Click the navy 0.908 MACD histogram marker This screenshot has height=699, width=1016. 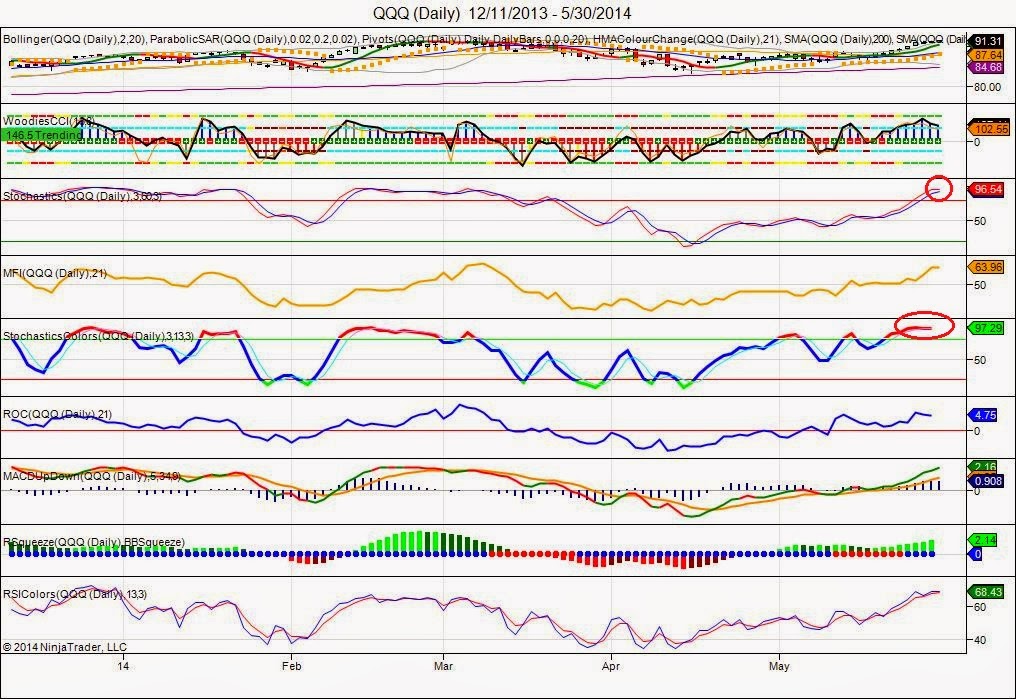tap(986, 481)
